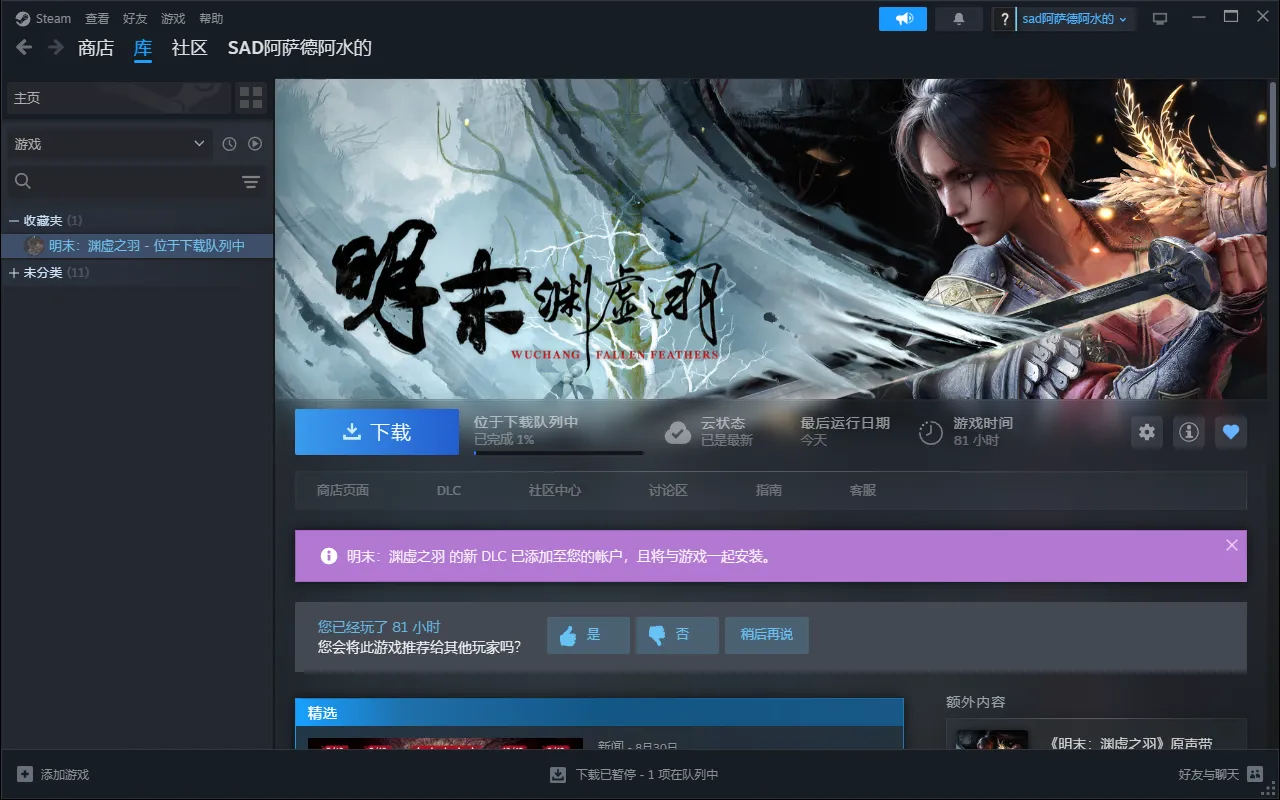Open the 游戏 library filter dropdown
This screenshot has height=800, width=1280.
pos(110,144)
